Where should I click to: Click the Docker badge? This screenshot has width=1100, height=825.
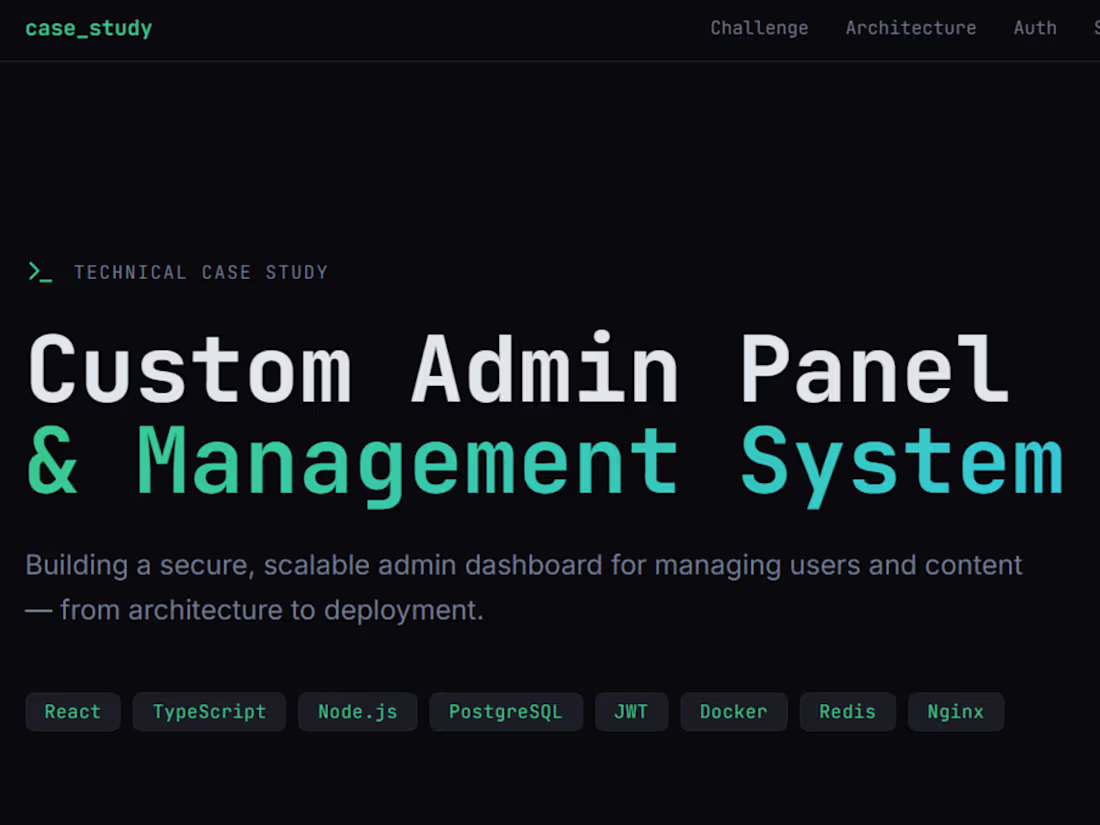pos(734,711)
